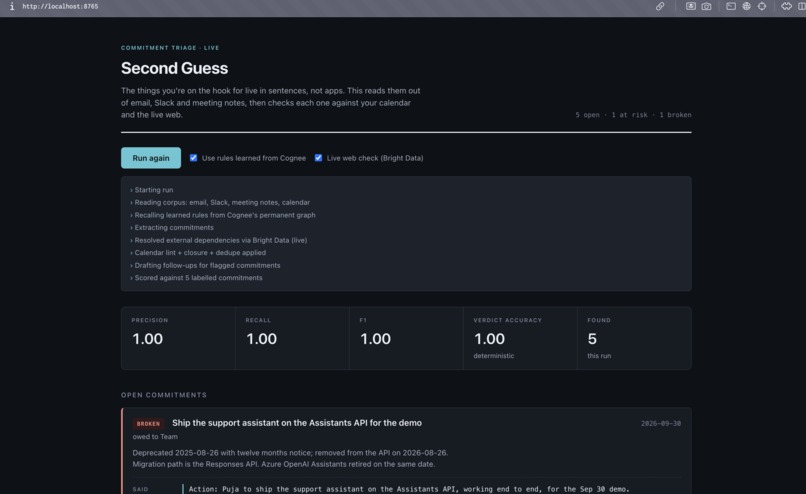Click the link chain icon in the toolbar

click(660, 6)
